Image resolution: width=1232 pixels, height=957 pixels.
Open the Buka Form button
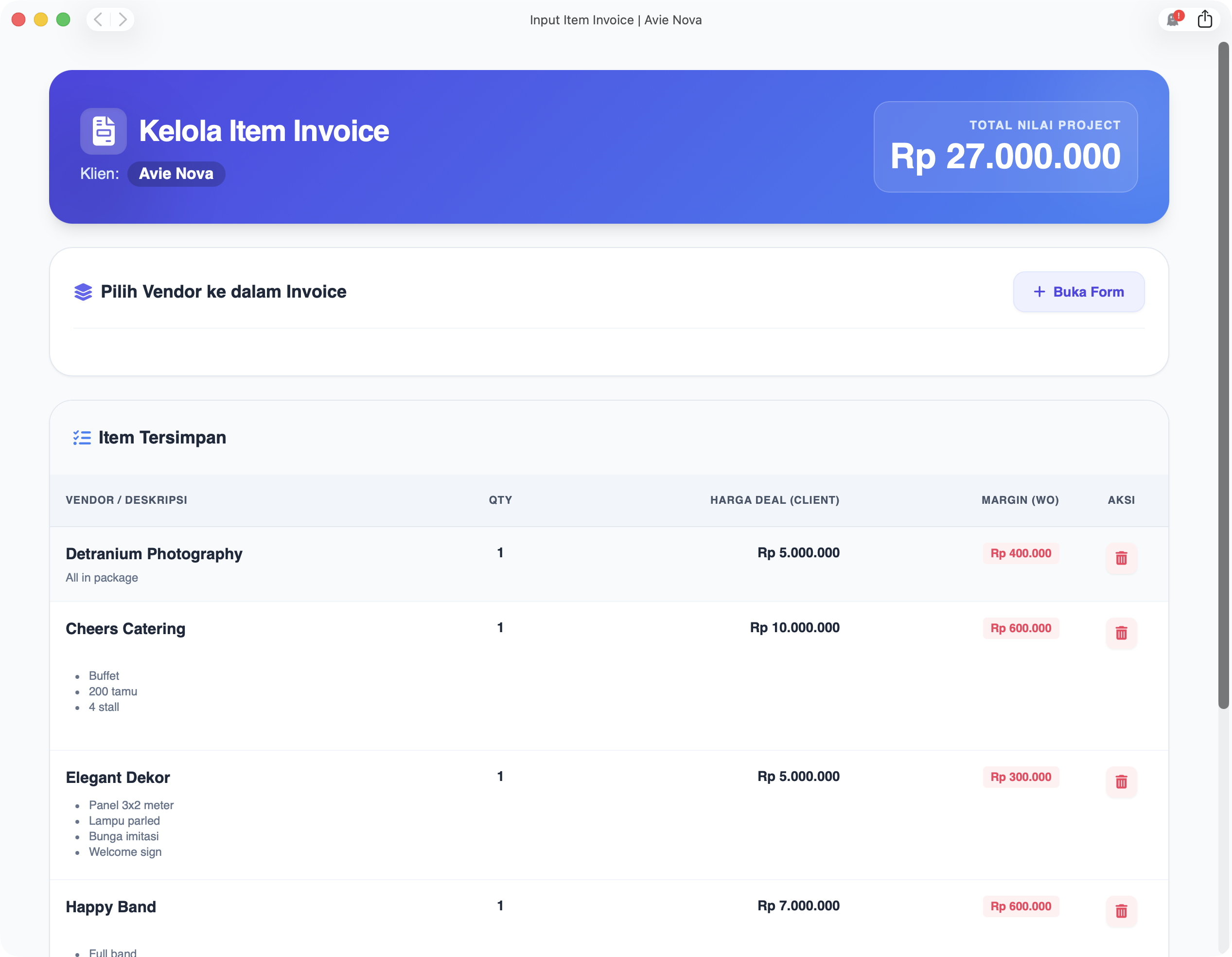pos(1078,292)
